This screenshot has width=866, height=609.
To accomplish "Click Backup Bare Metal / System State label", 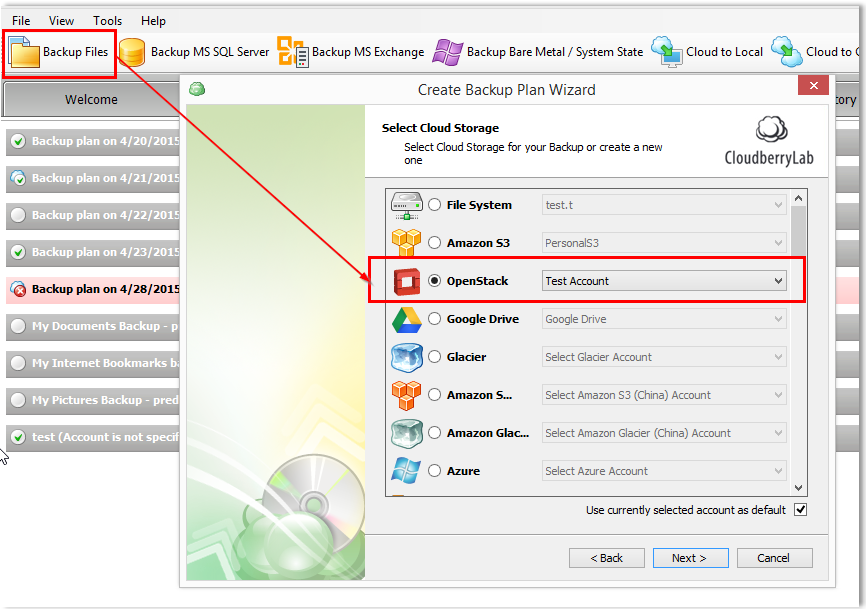I will (555, 52).
